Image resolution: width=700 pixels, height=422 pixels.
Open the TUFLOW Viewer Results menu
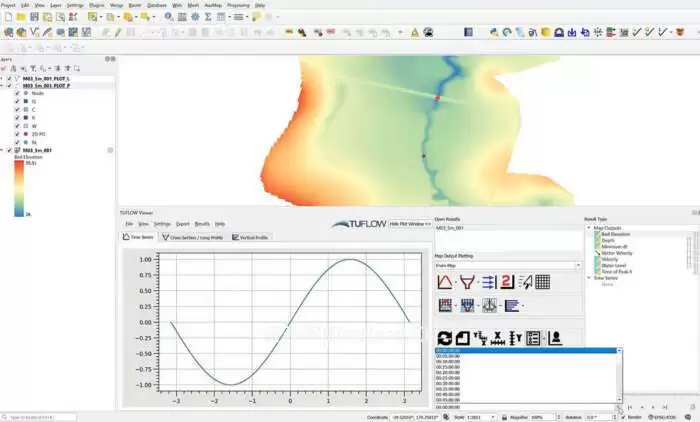(x=202, y=224)
